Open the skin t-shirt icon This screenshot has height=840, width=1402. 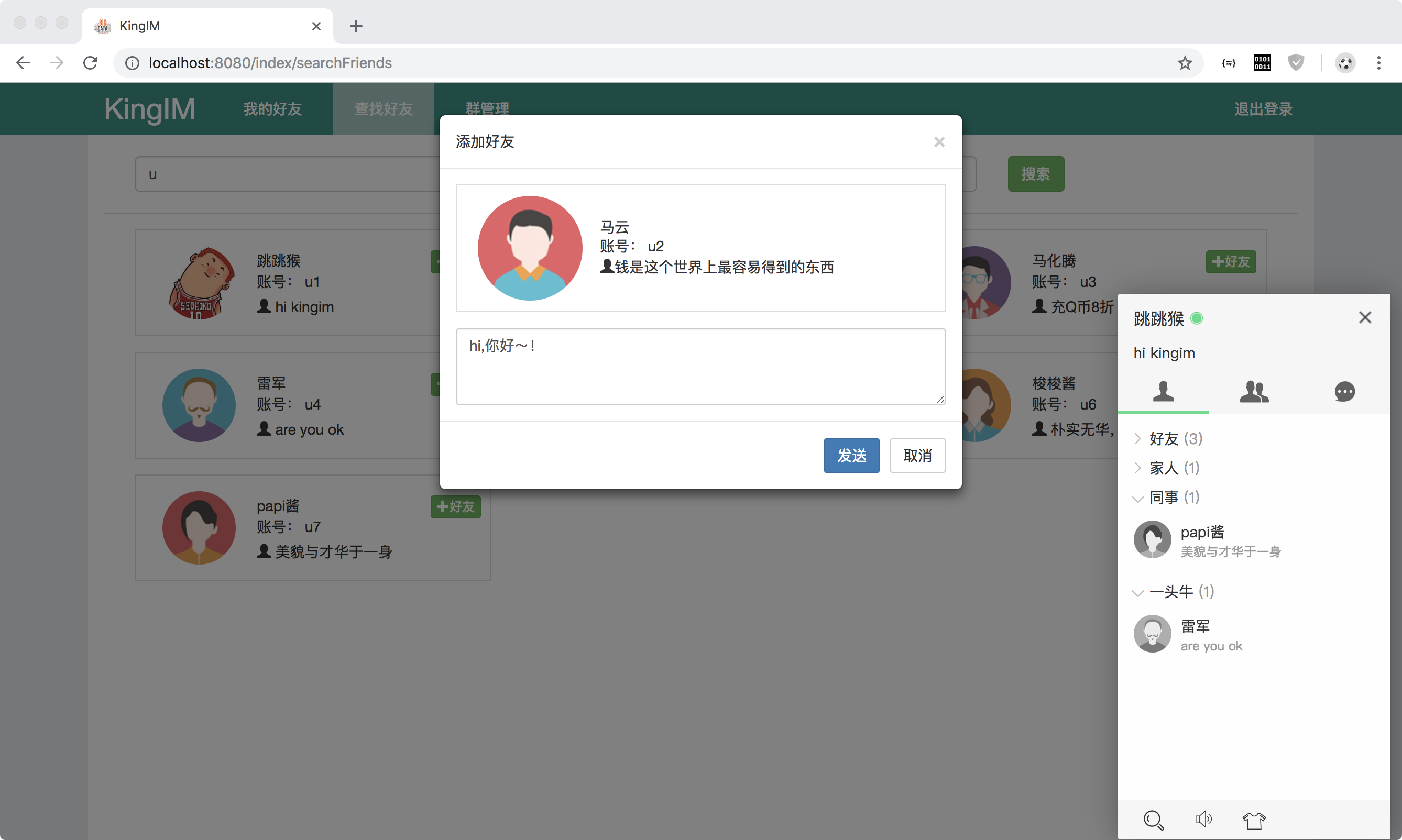pos(1254,820)
